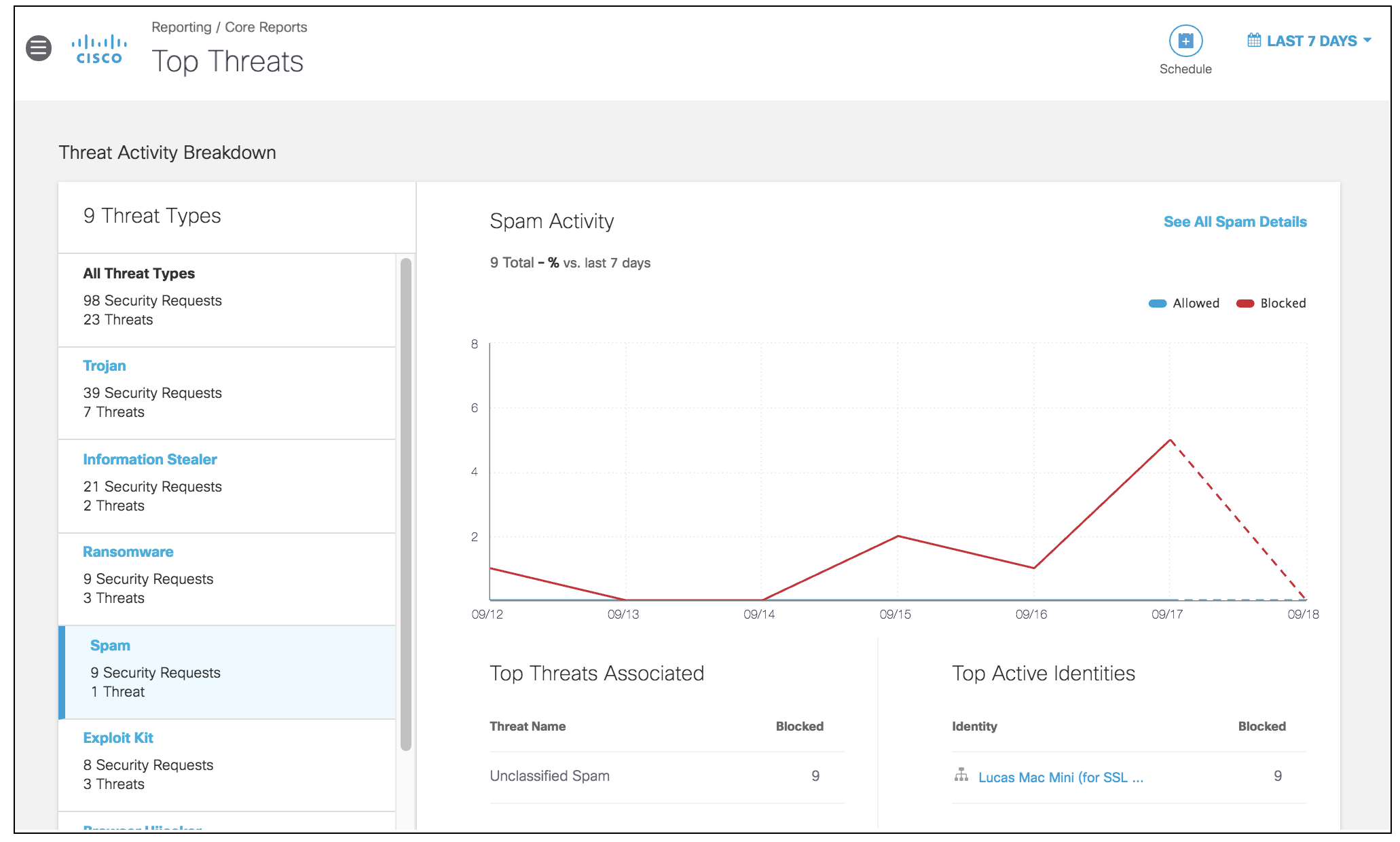Click the '9 Threat Types' heading
Image resolution: width=1400 pixels, height=842 pixels.
coord(152,216)
